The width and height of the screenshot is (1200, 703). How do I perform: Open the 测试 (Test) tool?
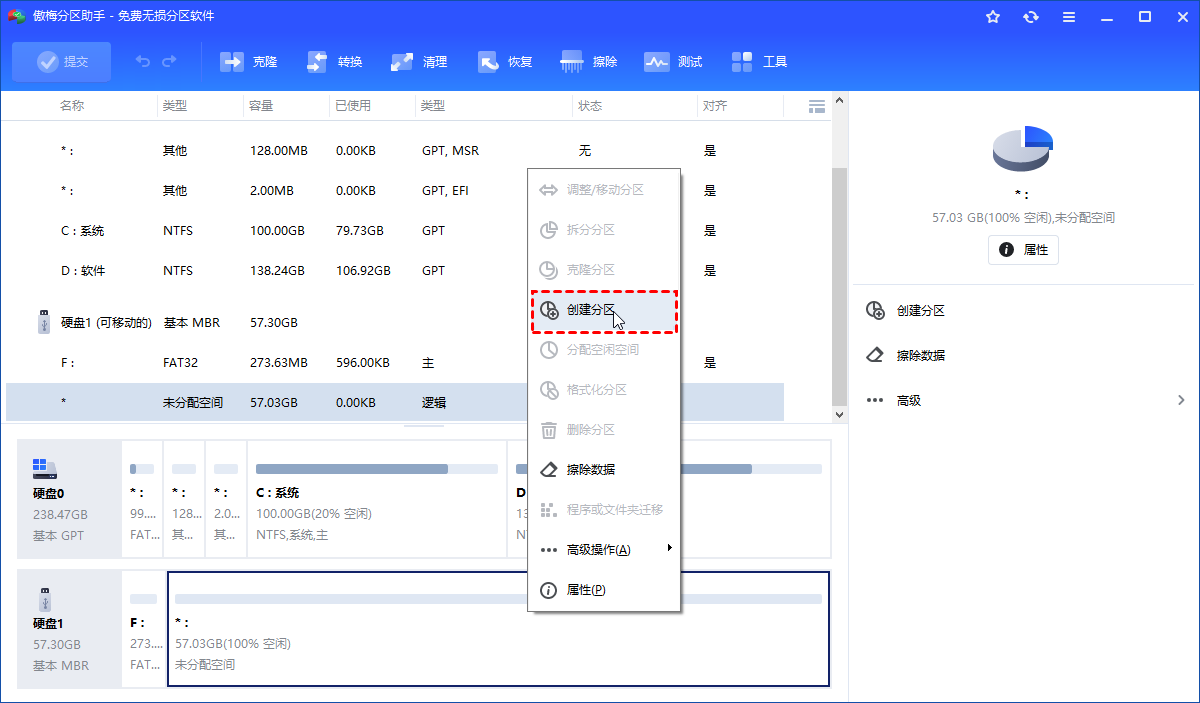(x=673, y=62)
